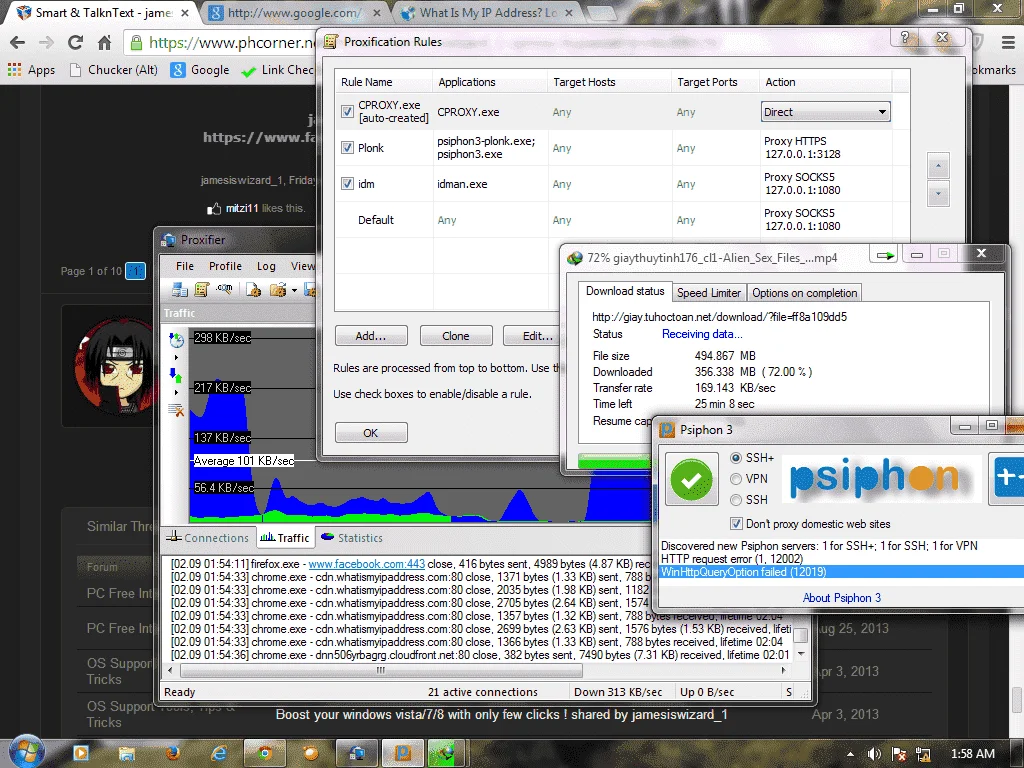Image resolution: width=1024 pixels, height=768 pixels.
Task: Click Windows Media Player taskbar icon
Action: (81, 754)
